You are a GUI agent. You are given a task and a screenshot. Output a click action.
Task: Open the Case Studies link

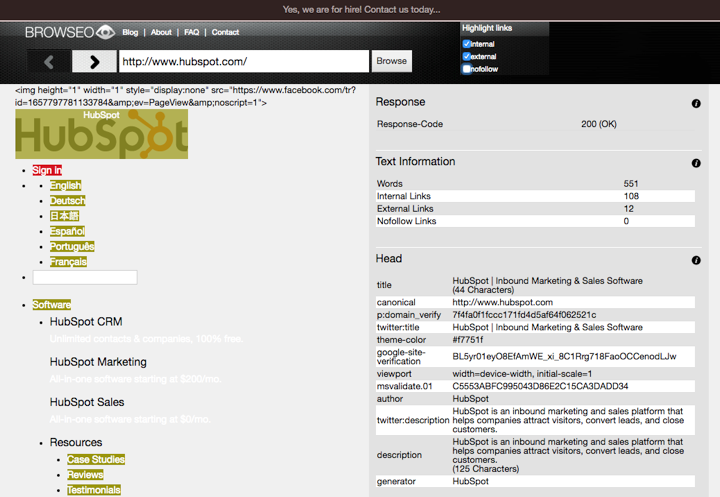coord(96,460)
